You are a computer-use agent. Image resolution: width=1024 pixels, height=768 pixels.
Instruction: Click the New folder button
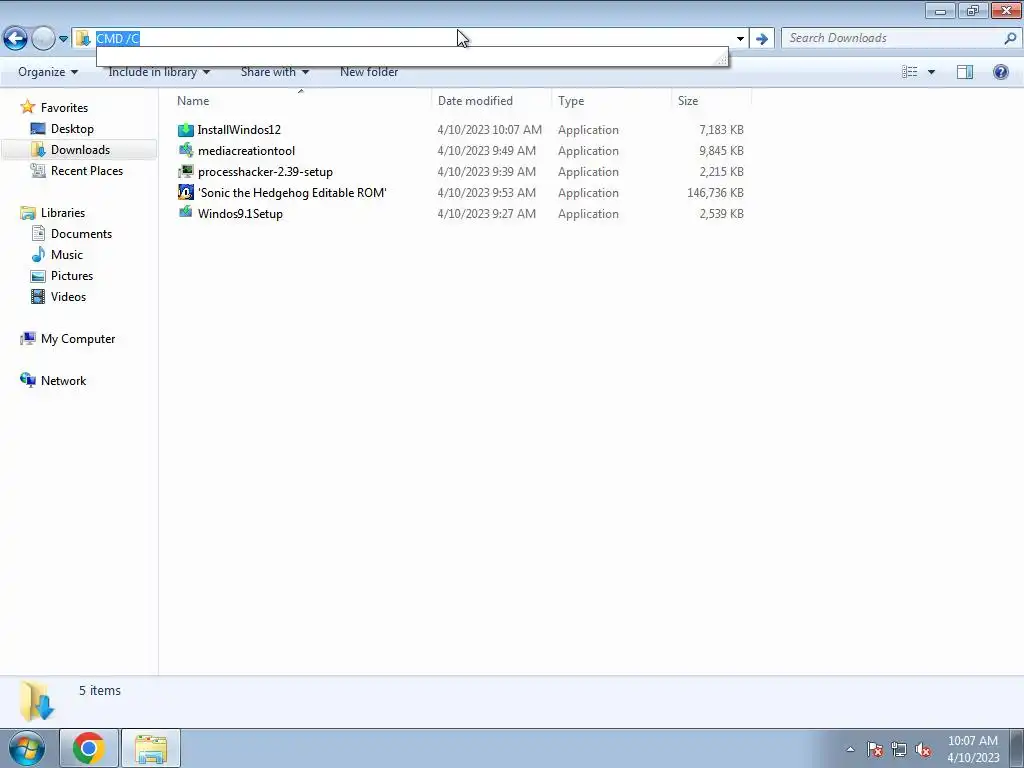369,72
